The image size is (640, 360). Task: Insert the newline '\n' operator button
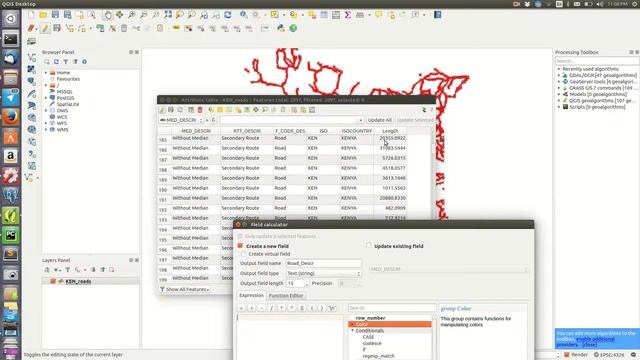pyautogui.click(x=332, y=308)
